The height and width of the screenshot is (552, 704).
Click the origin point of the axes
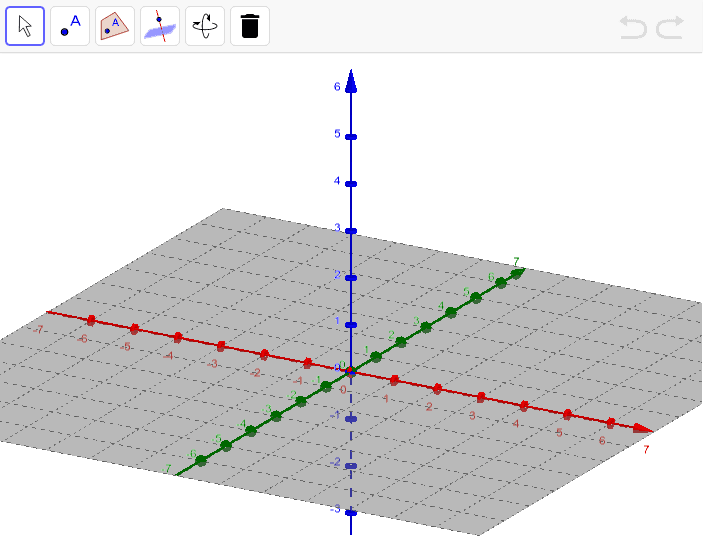[351, 371]
